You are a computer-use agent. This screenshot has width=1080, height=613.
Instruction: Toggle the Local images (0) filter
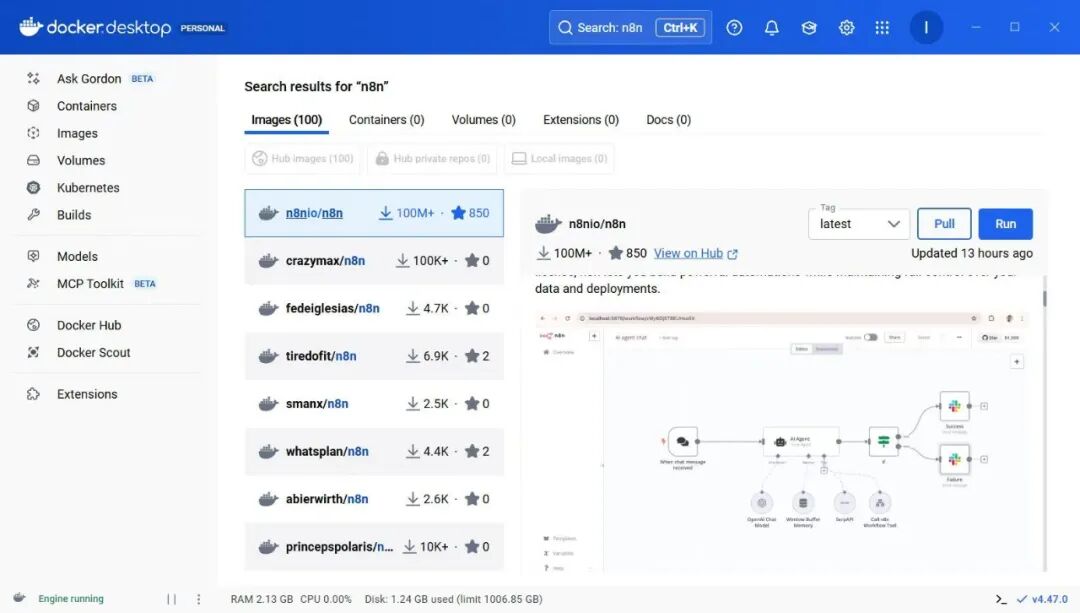(x=559, y=158)
